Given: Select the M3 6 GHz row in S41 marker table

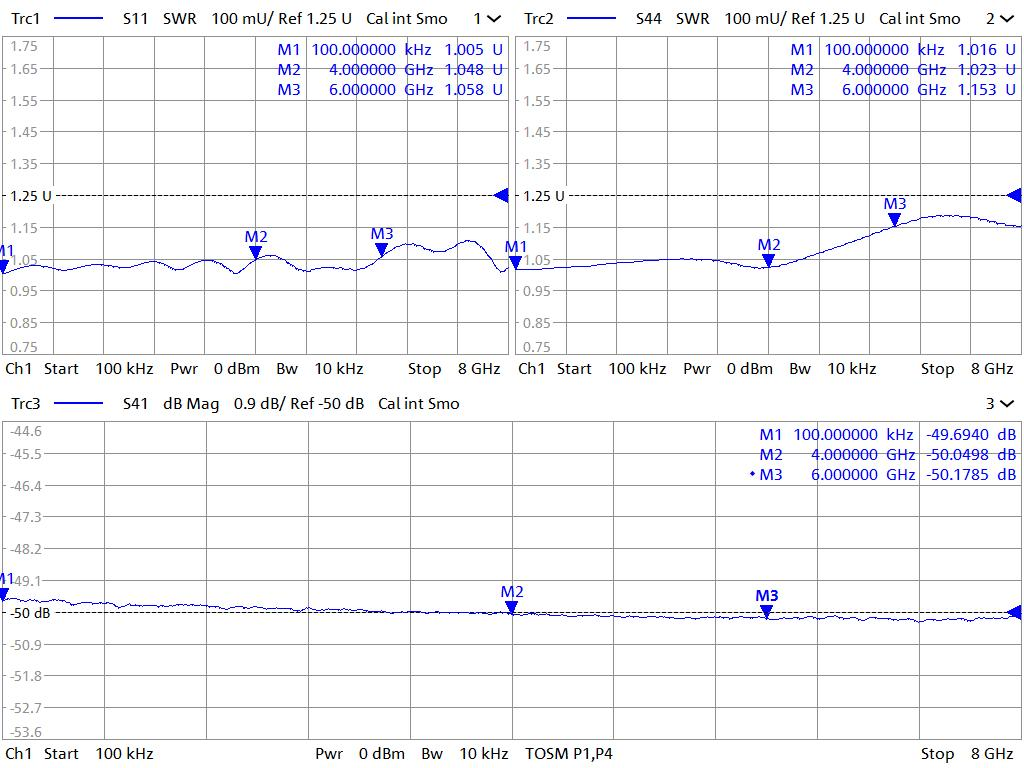Looking at the screenshot, I should (x=886, y=475).
